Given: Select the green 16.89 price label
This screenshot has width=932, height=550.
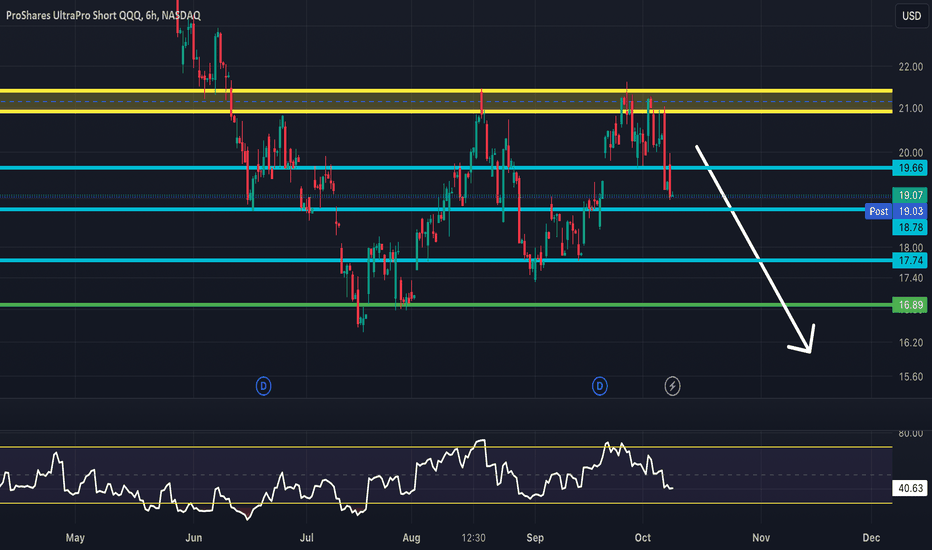Looking at the screenshot, I should pos(910,305).
